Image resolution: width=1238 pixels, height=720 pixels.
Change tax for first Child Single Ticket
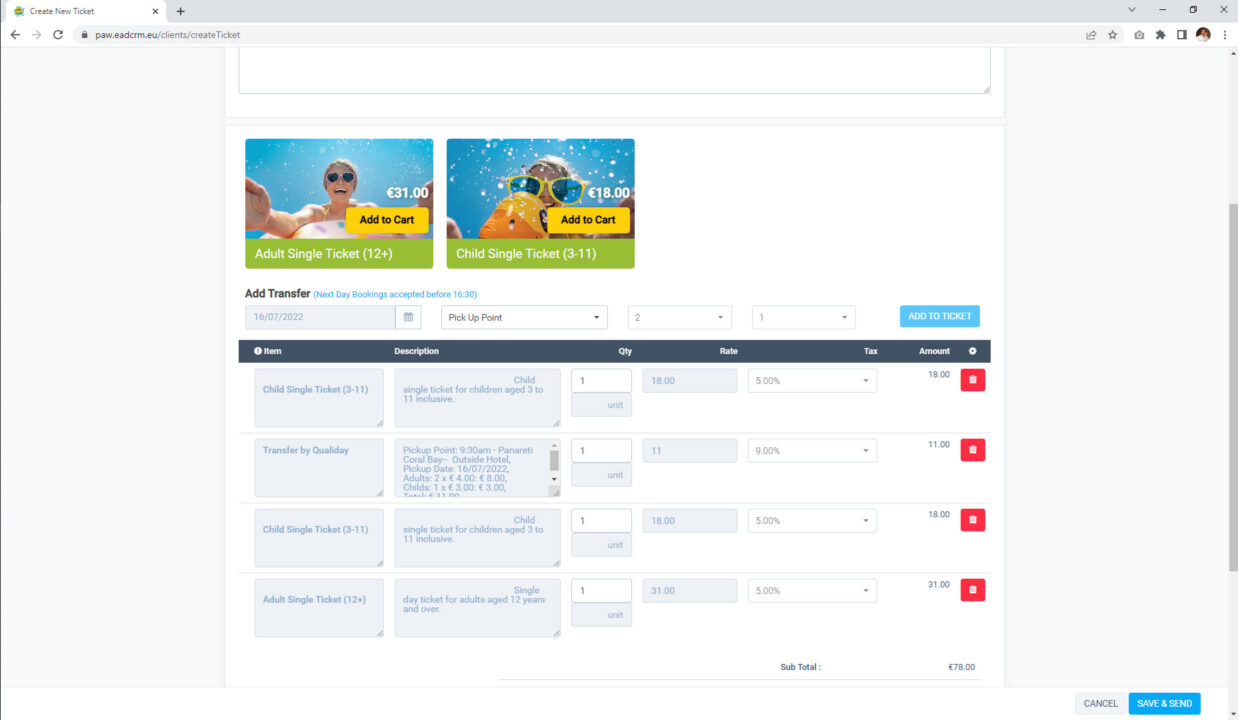coord(812,380)
